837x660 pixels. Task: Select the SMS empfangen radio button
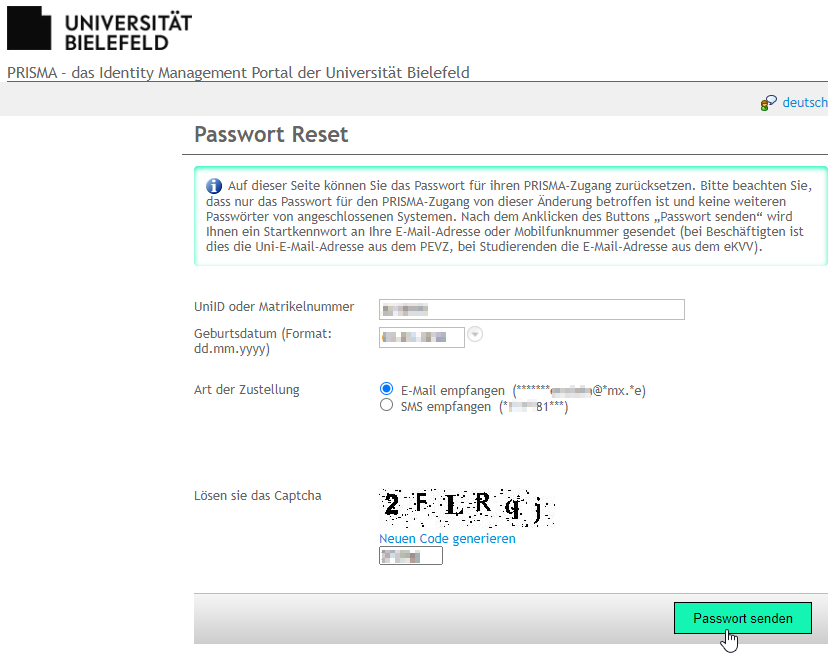(386, 405)
